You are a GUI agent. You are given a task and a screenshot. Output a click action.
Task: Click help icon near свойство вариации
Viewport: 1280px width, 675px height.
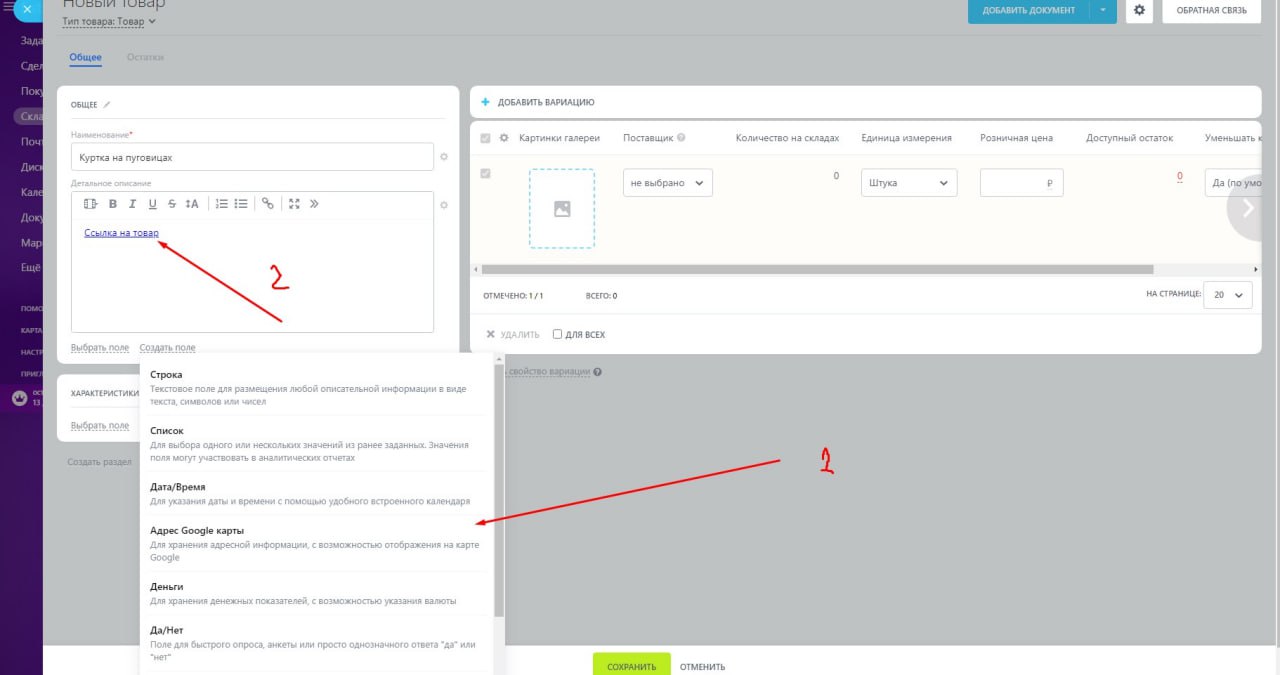[598, 372]
